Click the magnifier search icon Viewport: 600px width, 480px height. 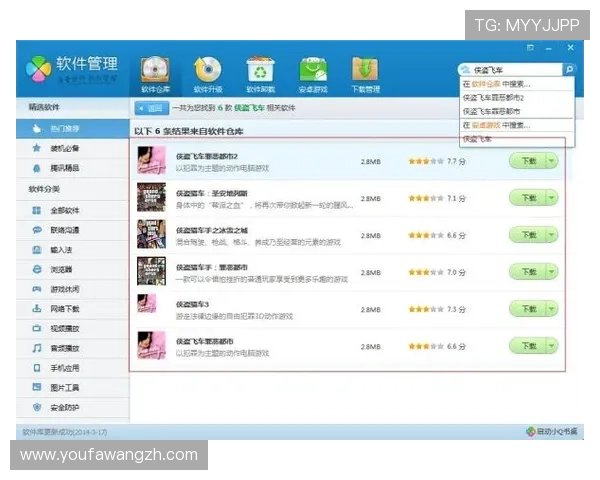pyautogui.click(x=569, y=69)
